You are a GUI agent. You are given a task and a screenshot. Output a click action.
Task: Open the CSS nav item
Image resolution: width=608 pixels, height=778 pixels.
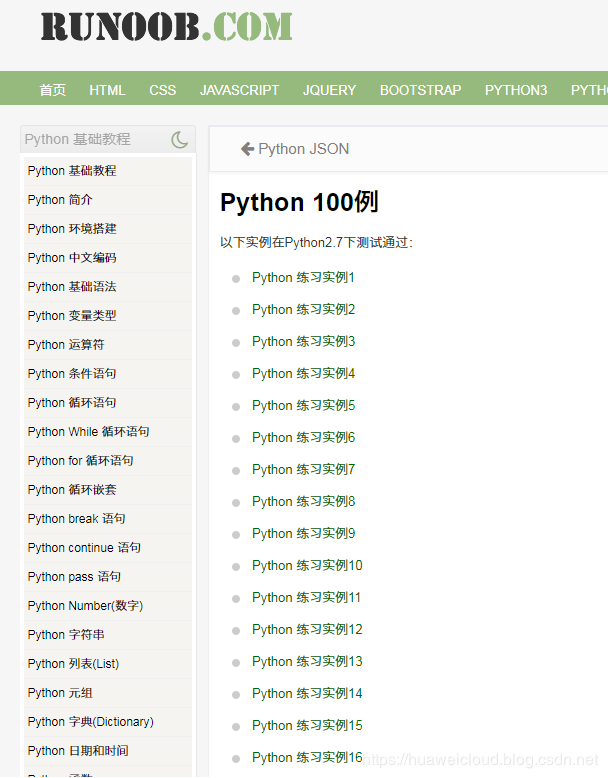tap(163, 90)
